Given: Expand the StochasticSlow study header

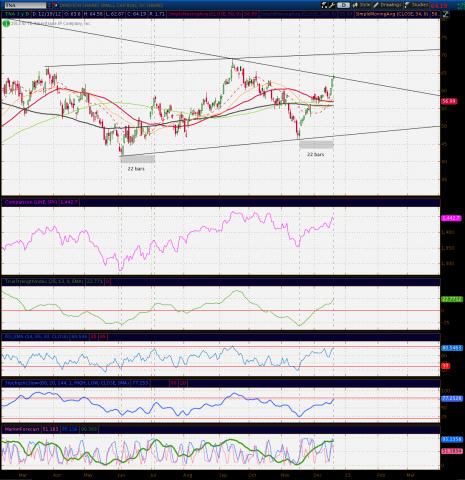Looking at the screenshot, I should click(x=67, y=383).
